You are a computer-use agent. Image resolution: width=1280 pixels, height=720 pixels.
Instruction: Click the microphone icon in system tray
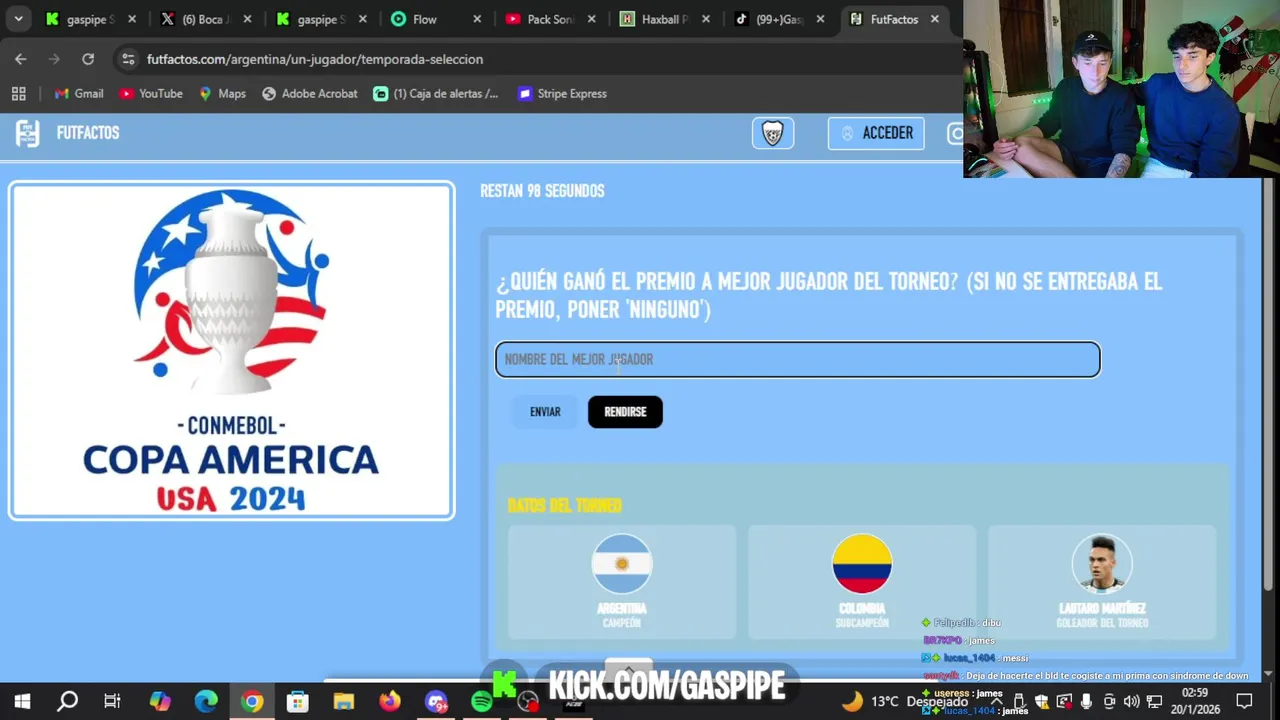click(1086, 702)
